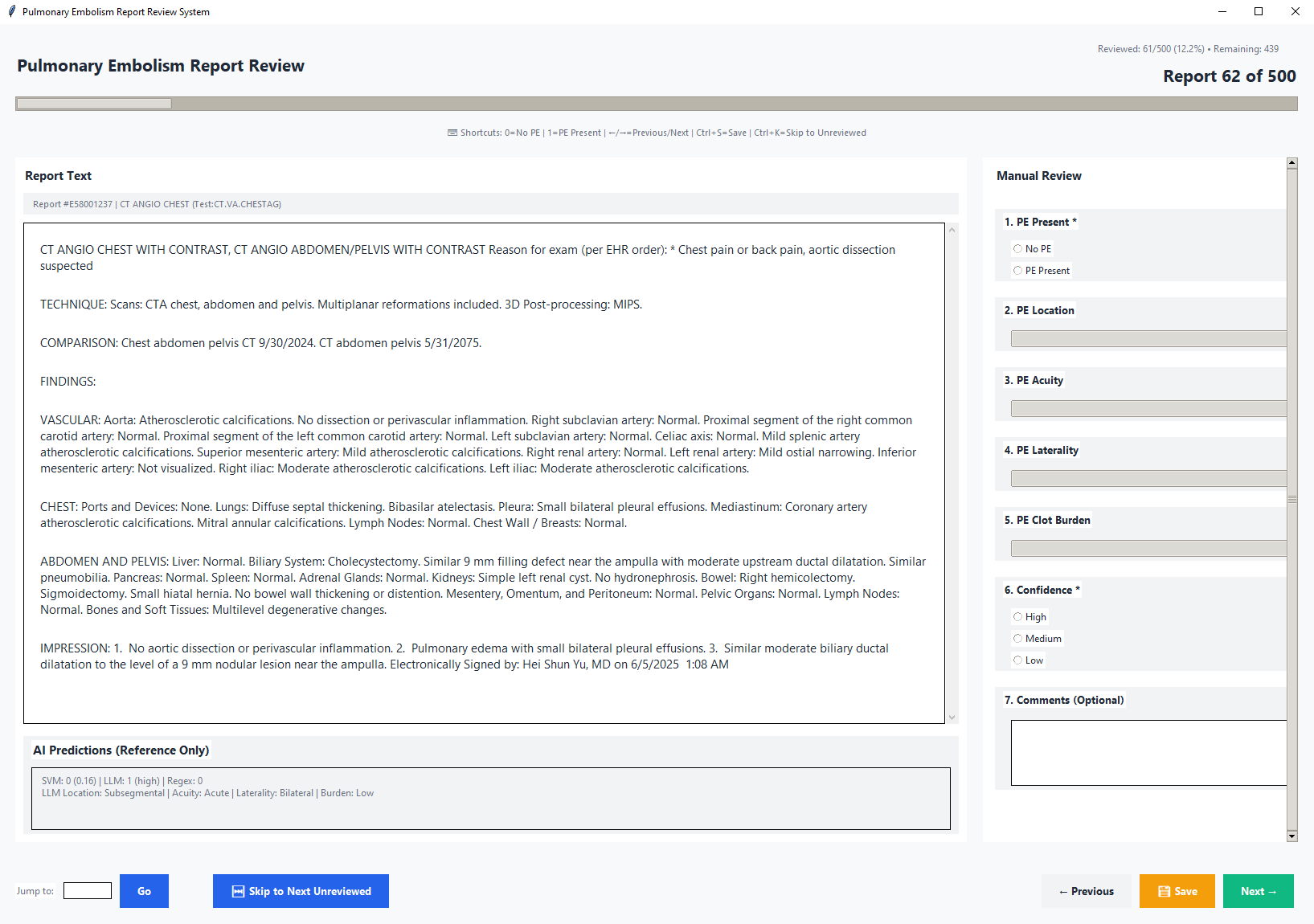
Task: Click the Next button to advance reports
Action: click(x=1258, y=891)
